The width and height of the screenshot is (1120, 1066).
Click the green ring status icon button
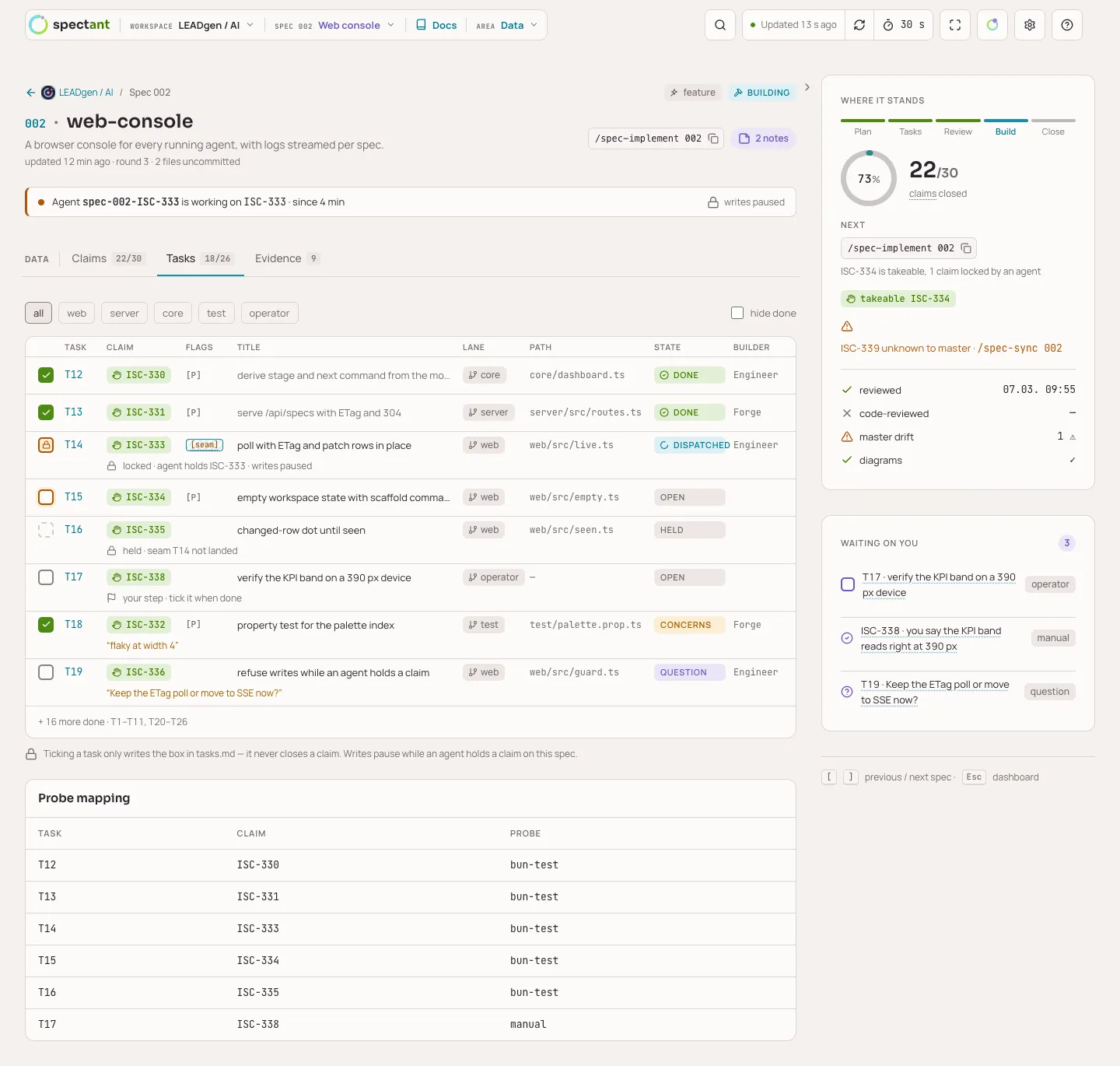click(x=992, y=25)
